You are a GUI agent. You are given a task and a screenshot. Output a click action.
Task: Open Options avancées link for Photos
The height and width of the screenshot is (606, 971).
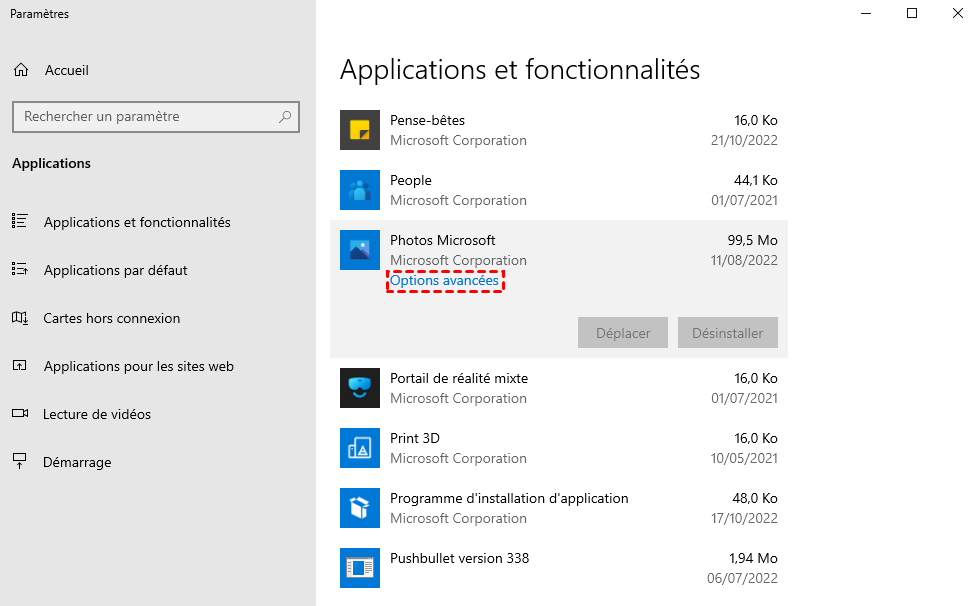point(444,281)
